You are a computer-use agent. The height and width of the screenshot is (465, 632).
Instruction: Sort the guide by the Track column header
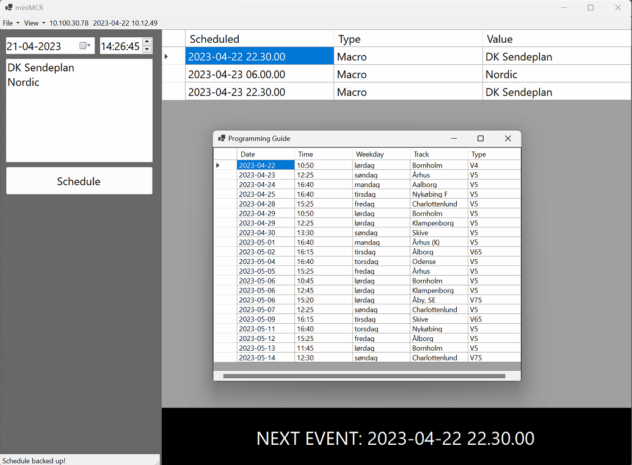coord(438,154)
